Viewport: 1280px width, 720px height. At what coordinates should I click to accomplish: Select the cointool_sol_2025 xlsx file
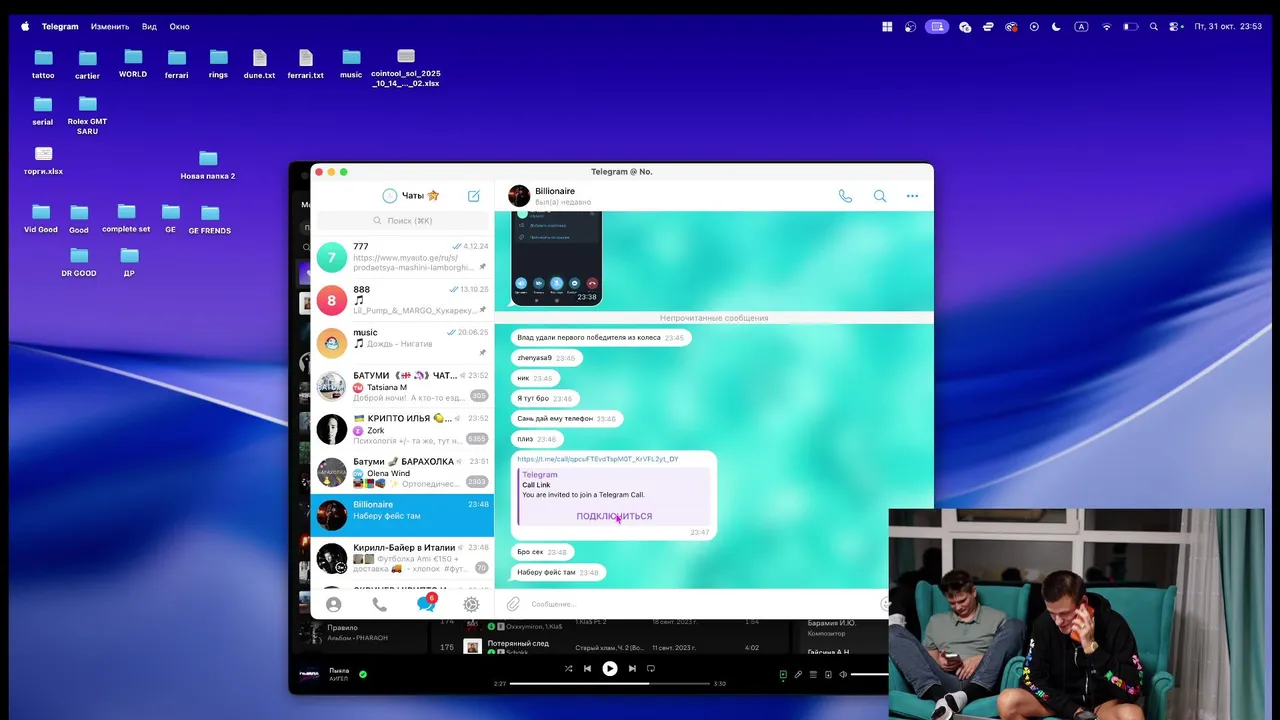click(x=406, y=68)
